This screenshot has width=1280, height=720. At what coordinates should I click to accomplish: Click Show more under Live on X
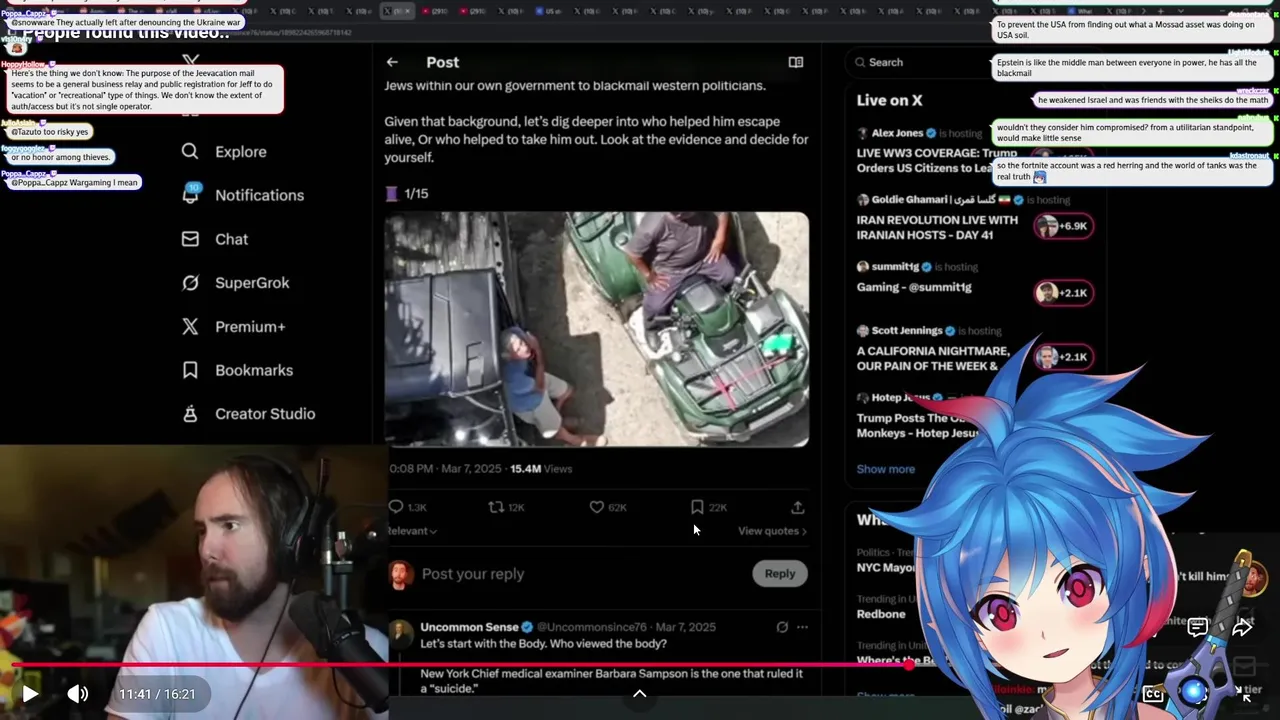885,469
